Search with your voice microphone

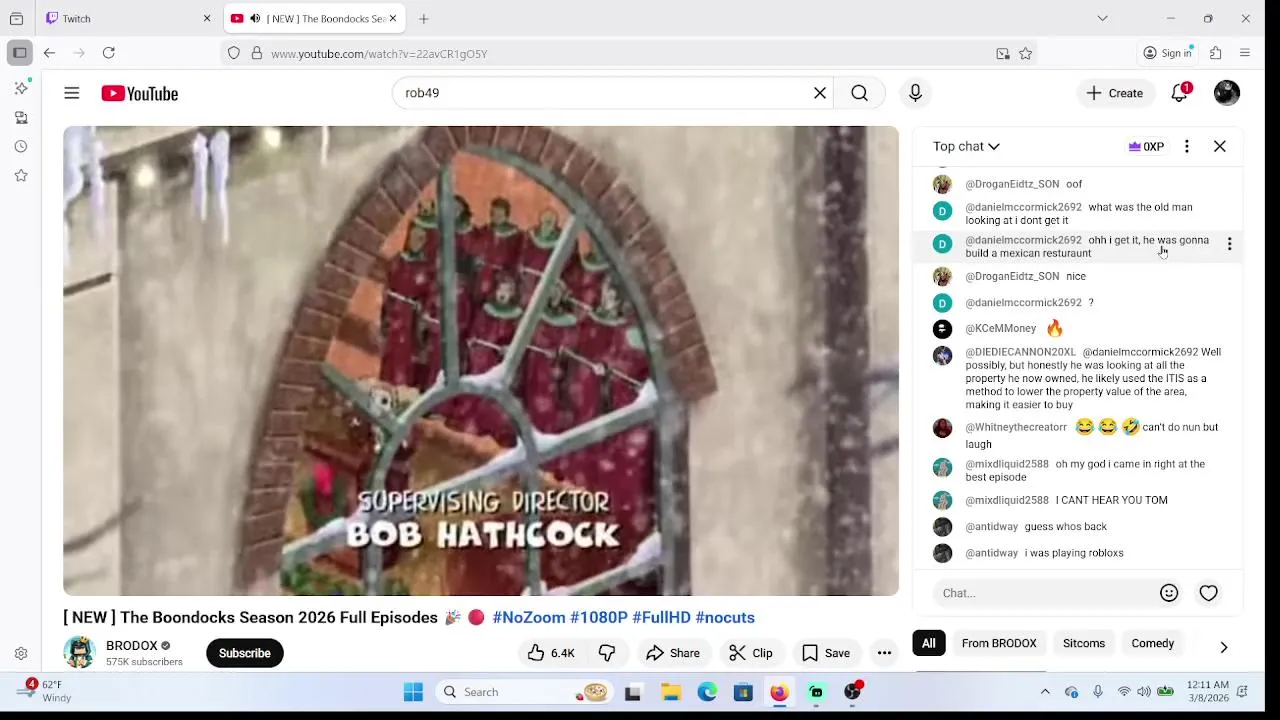915,93
